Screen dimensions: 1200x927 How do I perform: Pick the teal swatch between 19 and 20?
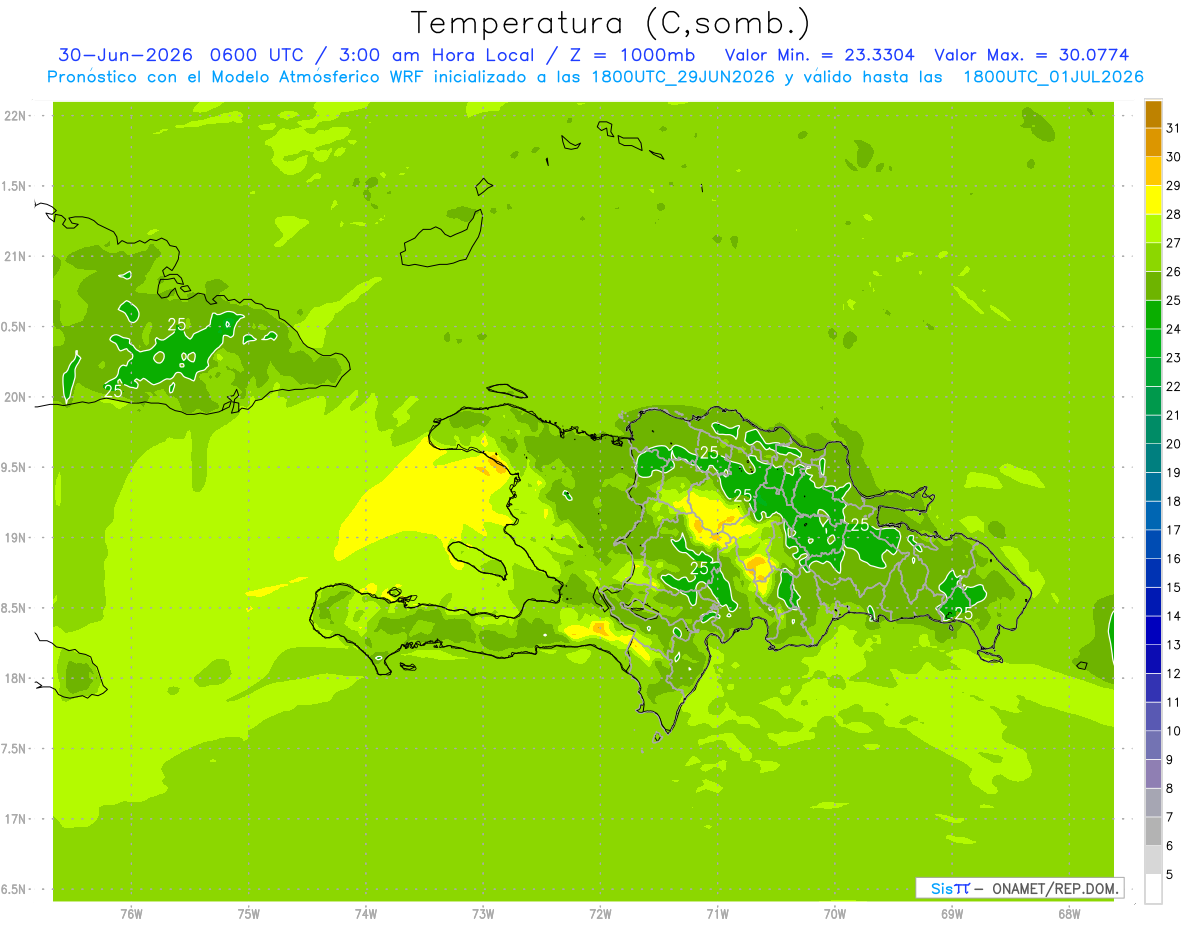[x=1153, y=459]
